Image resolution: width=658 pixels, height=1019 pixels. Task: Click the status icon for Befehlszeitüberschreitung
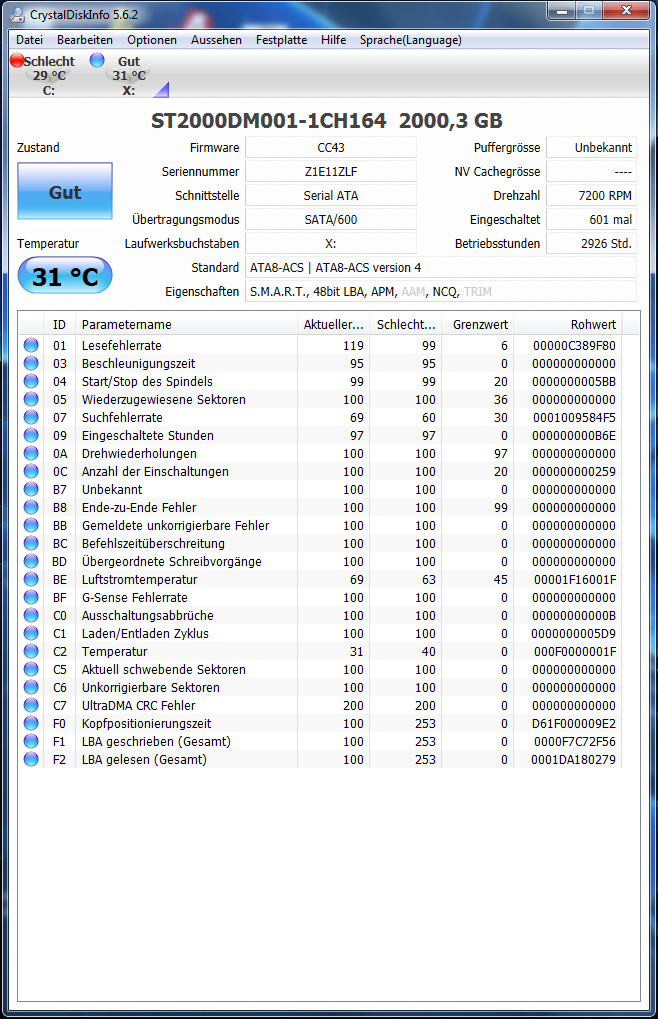[31, 543]
